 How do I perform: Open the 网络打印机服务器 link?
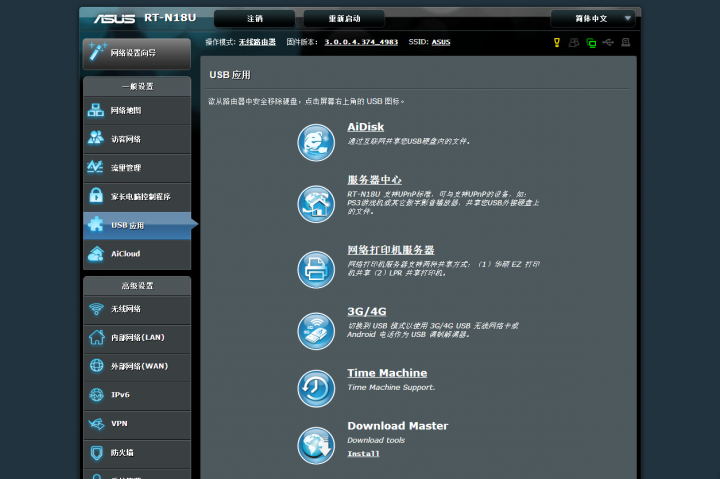pyautogui.click(x=391, y=250)
